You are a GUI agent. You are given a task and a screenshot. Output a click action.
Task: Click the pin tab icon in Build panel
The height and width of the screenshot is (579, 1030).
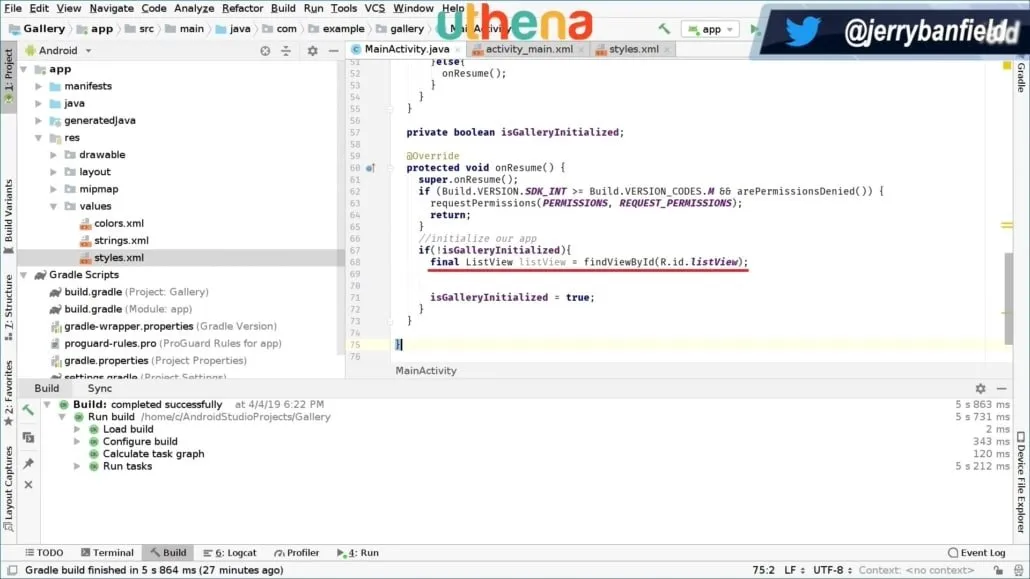point(28,463)
